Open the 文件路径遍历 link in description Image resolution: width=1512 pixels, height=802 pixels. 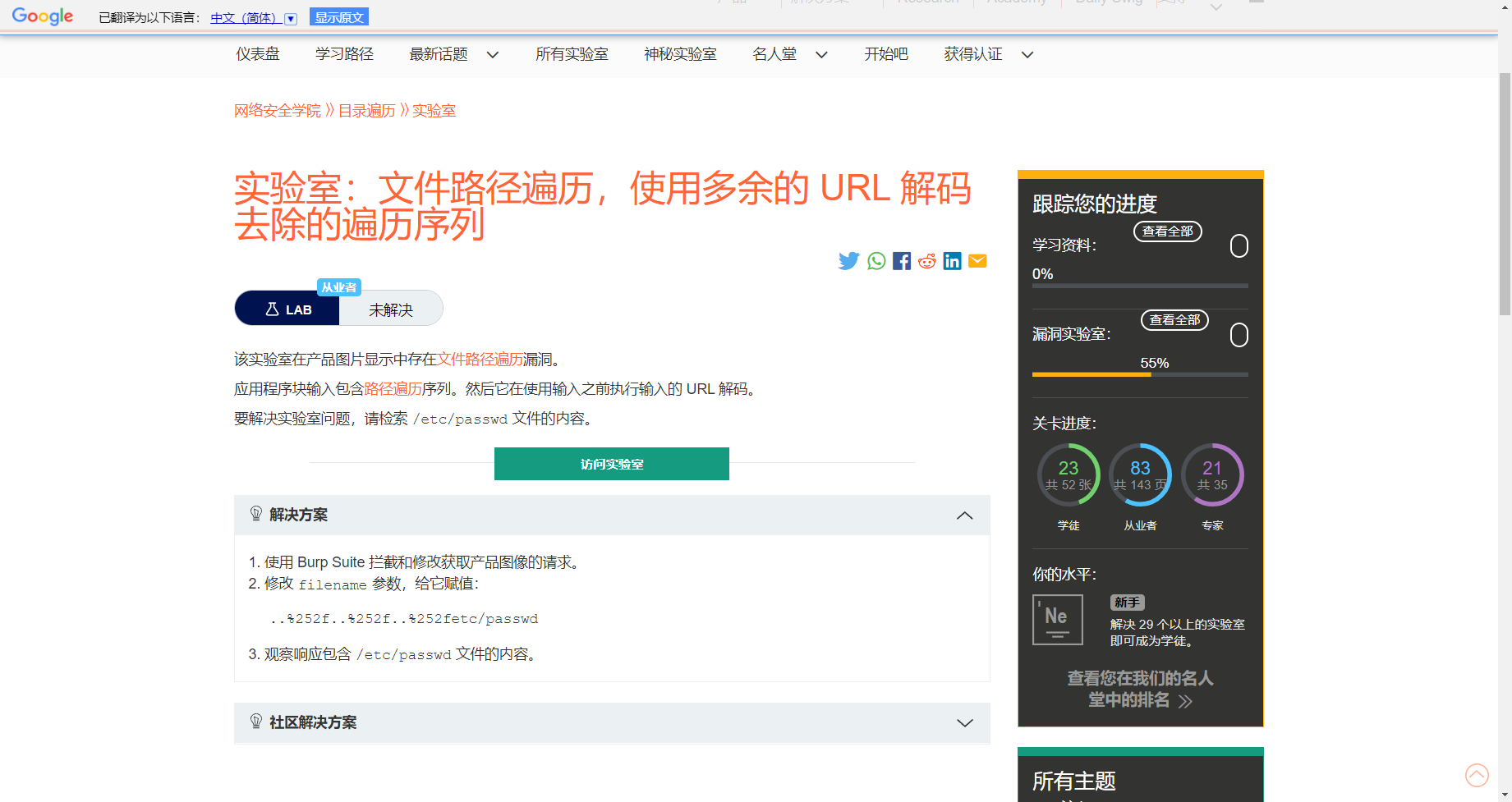point(480,359)
